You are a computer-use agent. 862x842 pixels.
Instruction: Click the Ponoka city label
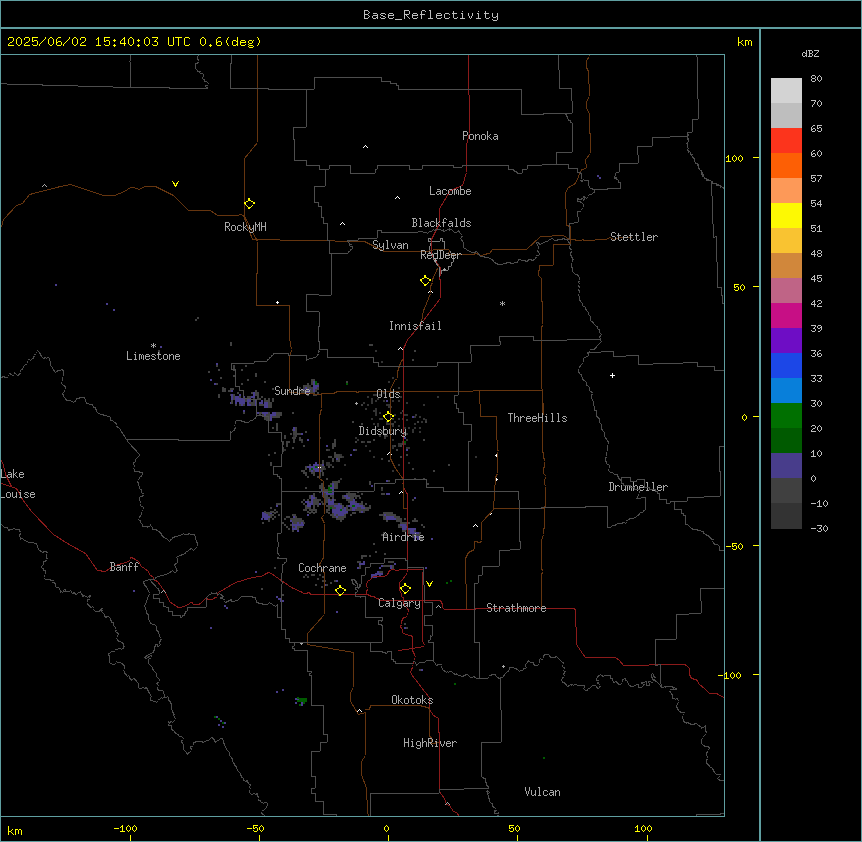[480, 136]
